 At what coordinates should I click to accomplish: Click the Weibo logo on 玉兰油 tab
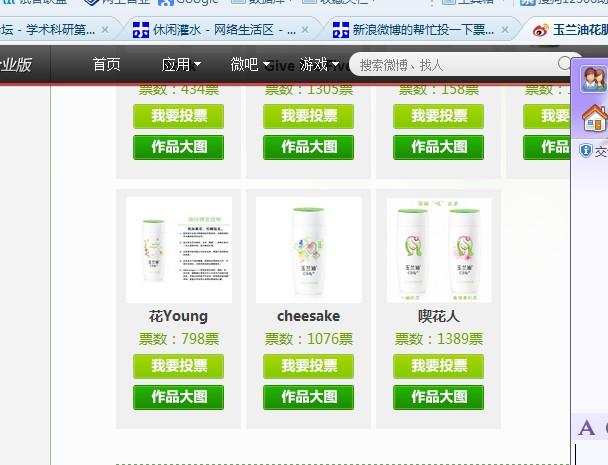[540, 30]
